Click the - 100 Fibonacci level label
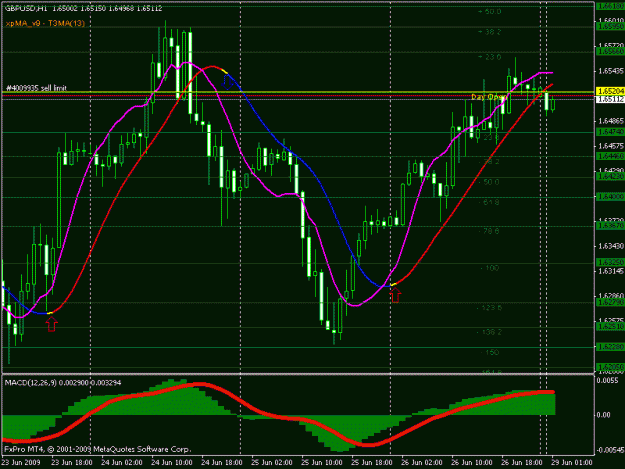 [x=488, y=268]
